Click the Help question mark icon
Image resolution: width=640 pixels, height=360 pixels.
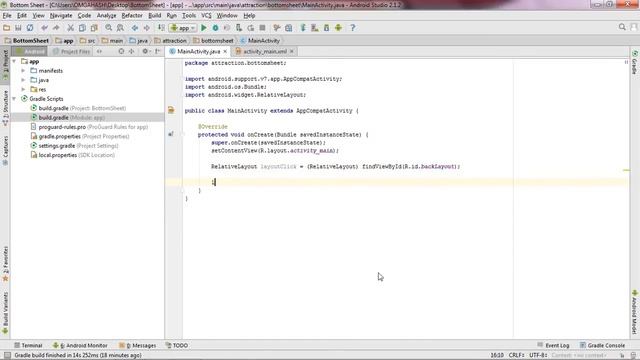pos(353,28)
